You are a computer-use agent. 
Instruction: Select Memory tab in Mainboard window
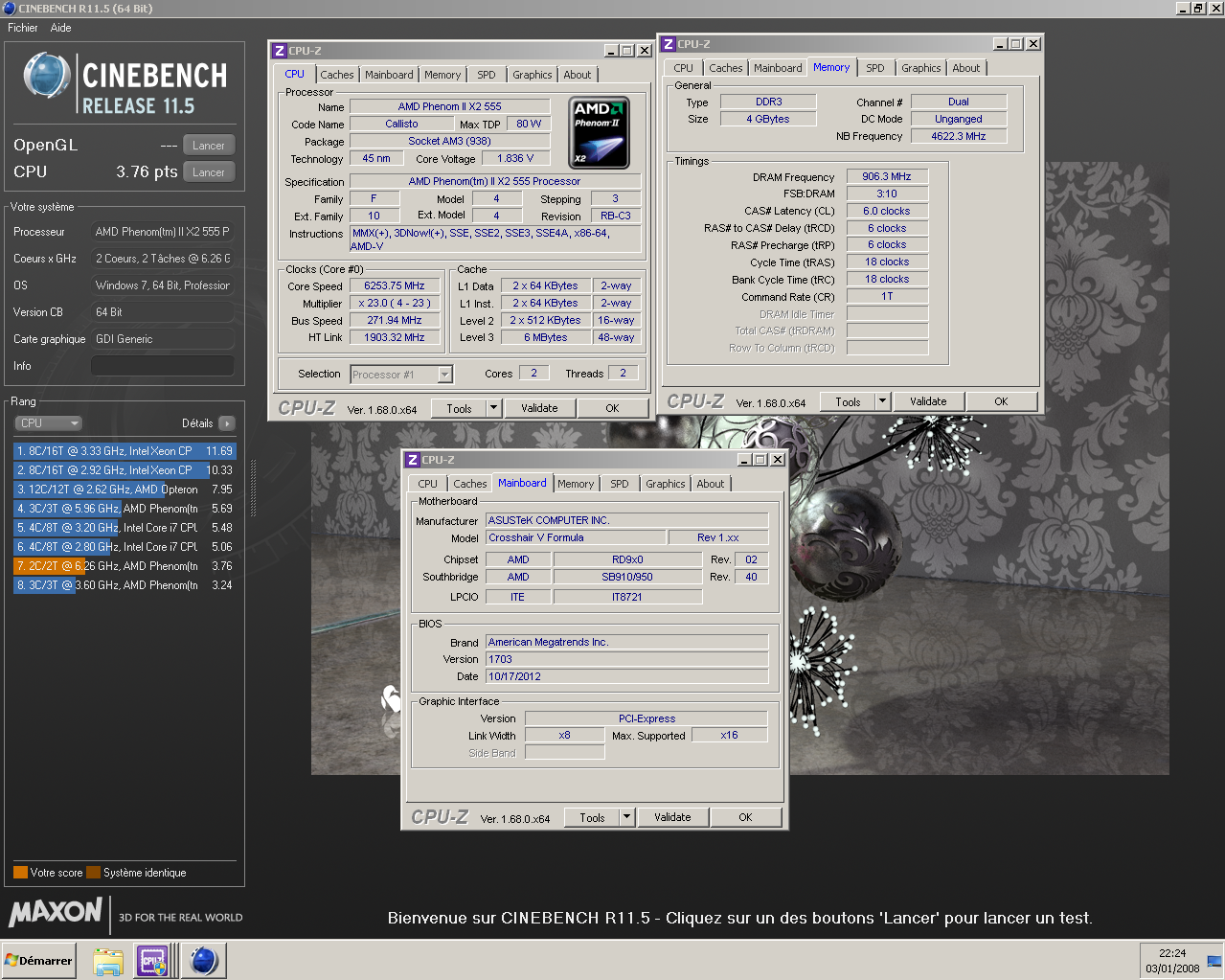tap(576, 484)
